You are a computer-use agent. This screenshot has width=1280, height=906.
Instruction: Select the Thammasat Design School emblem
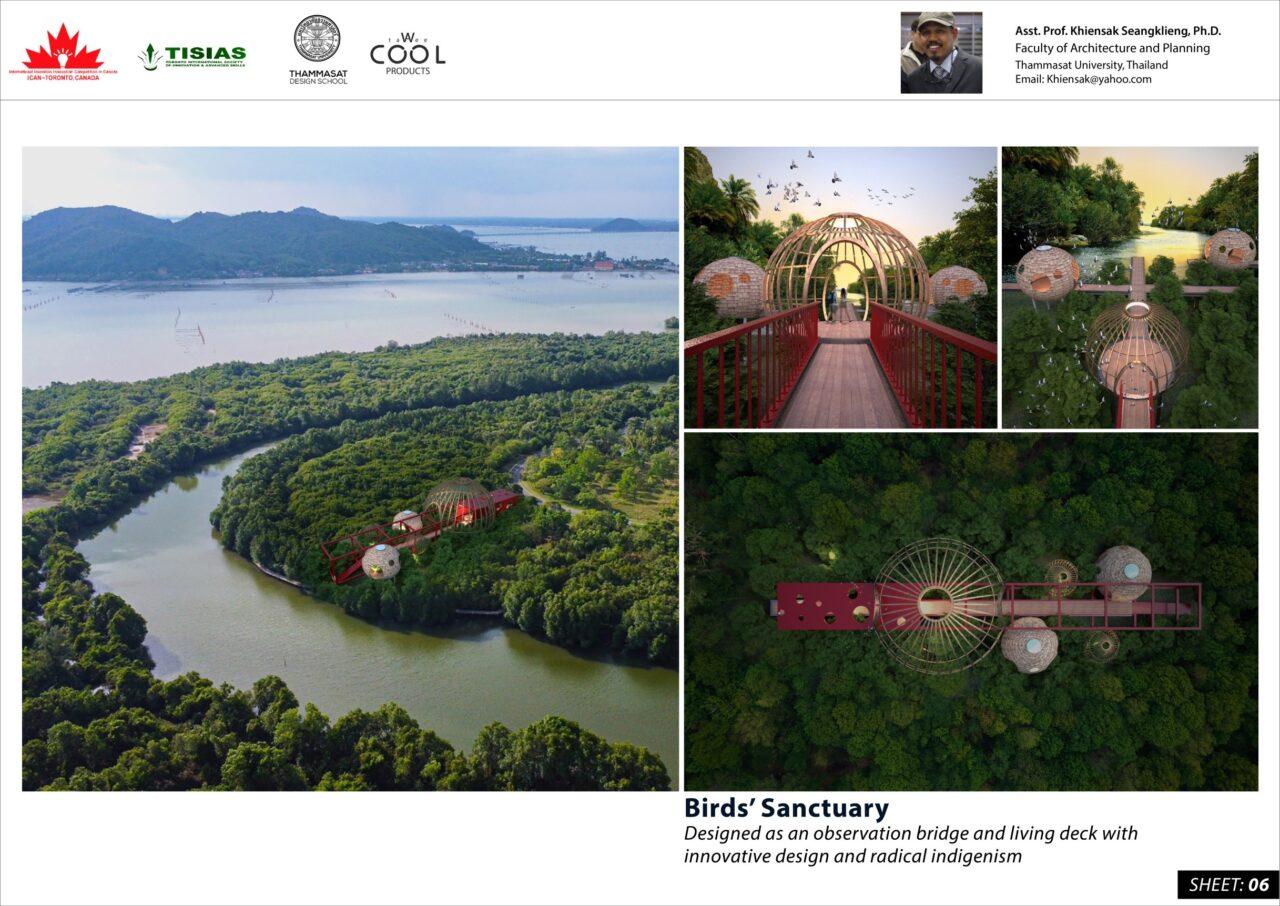[x=318, y=50]
